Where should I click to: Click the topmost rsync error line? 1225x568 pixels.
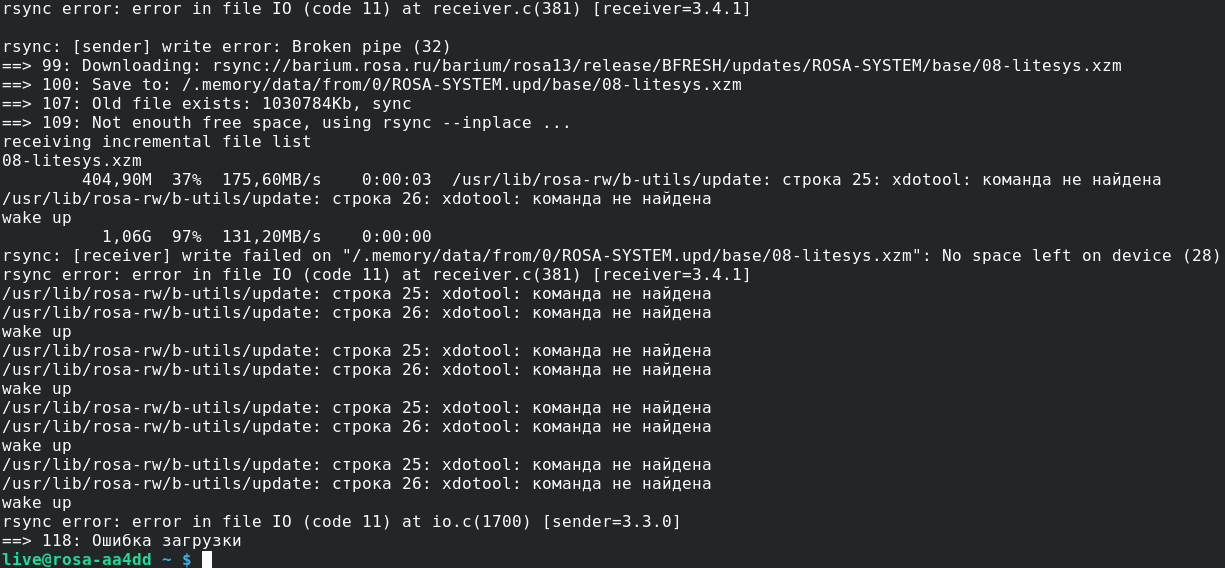click(376, 9)
